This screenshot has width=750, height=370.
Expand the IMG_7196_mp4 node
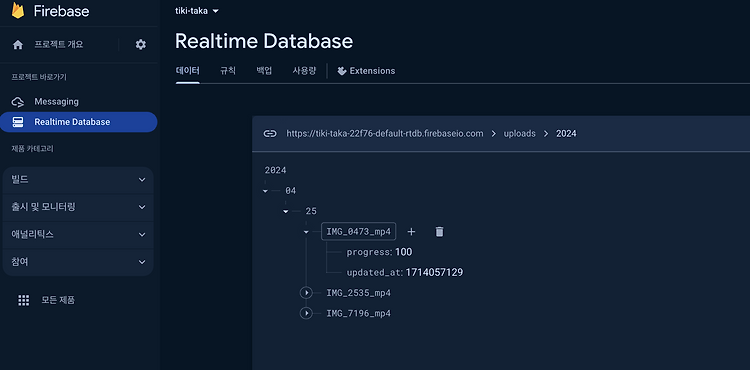[306, 314]
